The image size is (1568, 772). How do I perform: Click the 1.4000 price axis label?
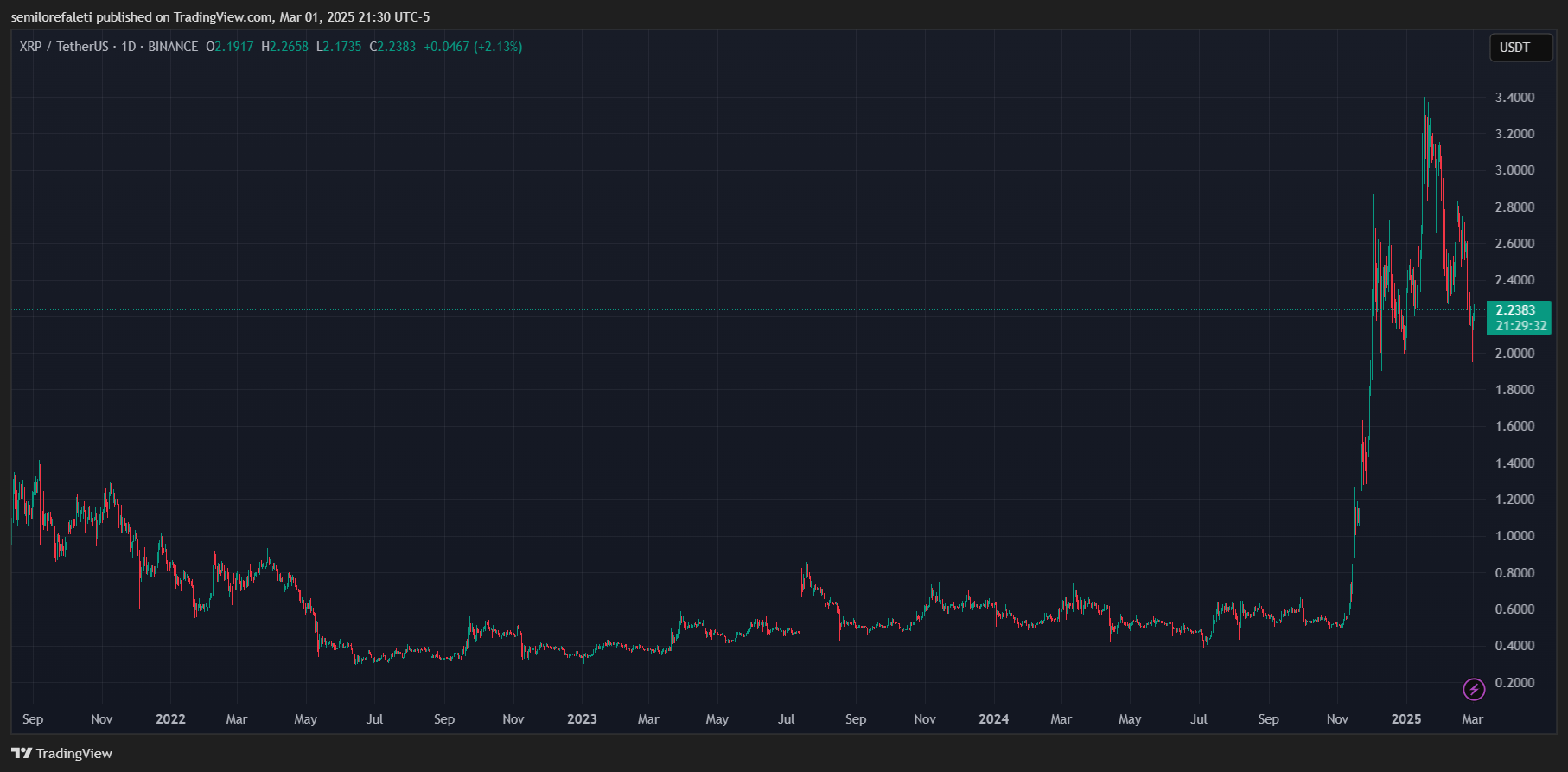[x=1515, y=463]
